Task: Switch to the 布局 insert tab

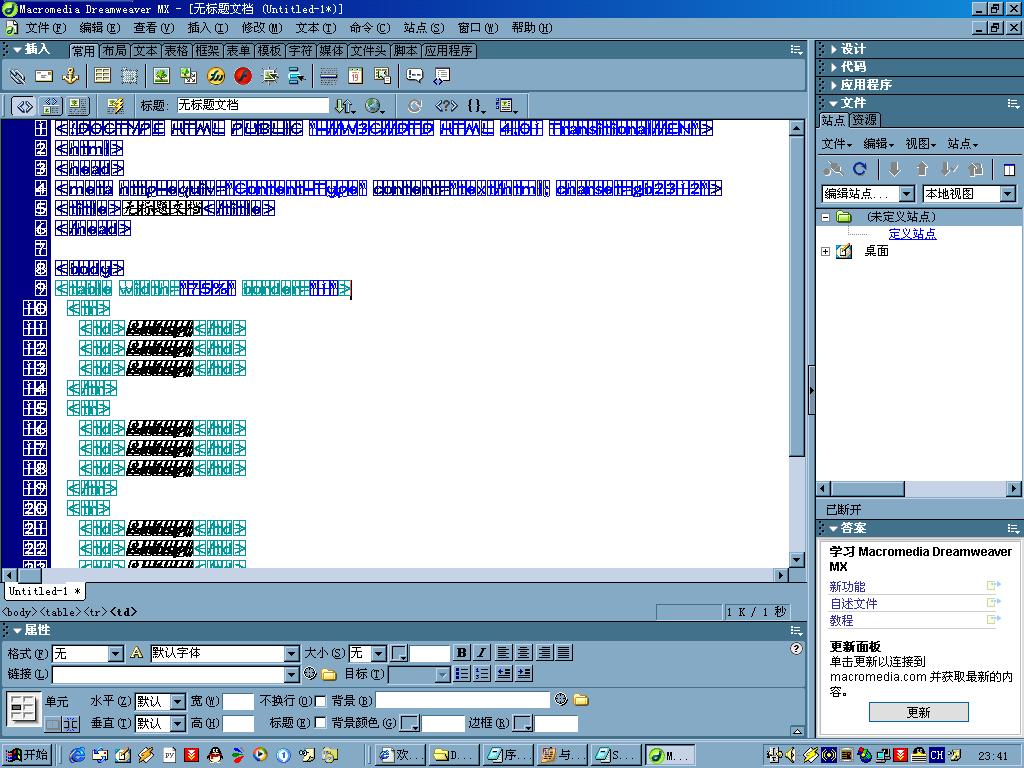Action: (114, 50)
